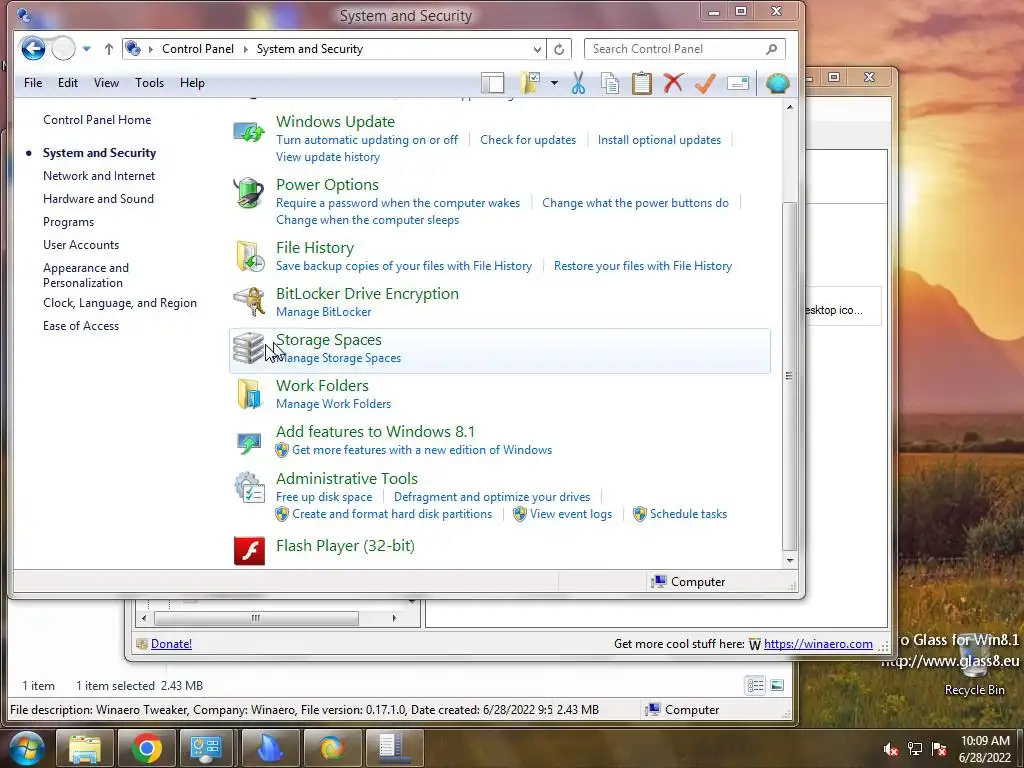Click the orange checkmark toolbar icon
The image size is (1024, 768).
(x=705, y=83)
